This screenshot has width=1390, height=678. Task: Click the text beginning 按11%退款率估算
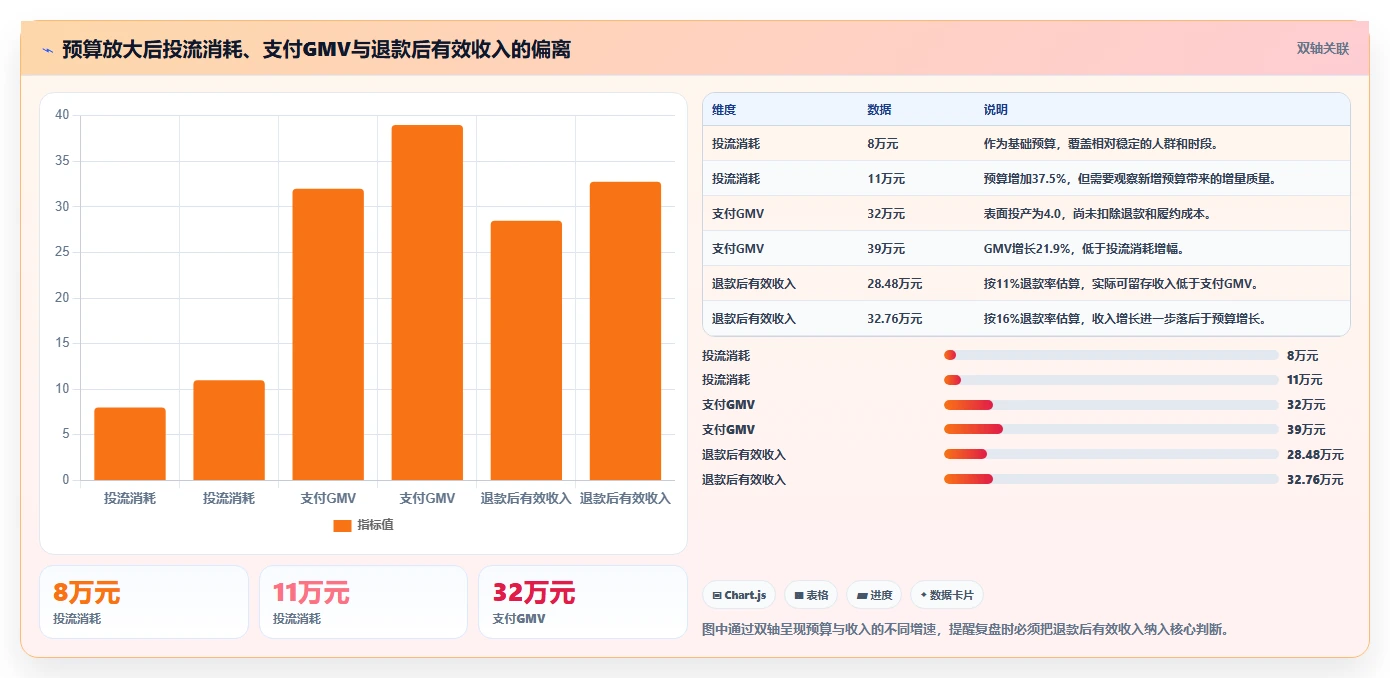click(1121, 284)
